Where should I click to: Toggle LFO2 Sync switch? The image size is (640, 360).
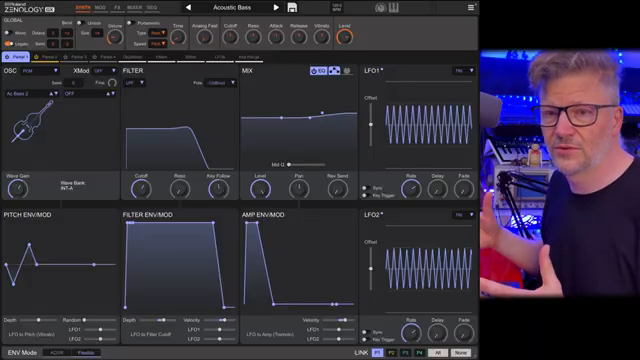[365, 332]
